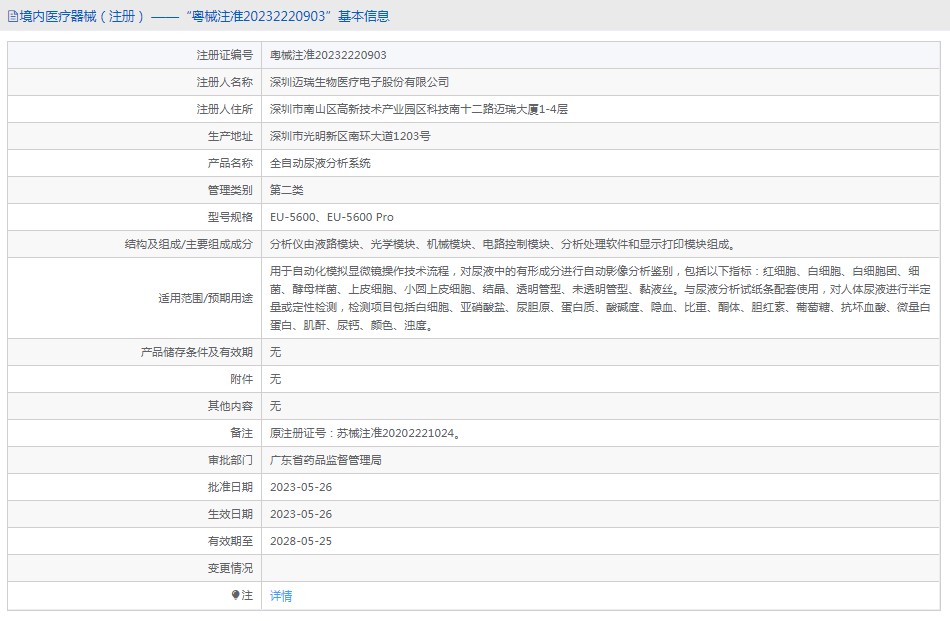The image size is (950, 621).
Task: Click the 无 value for 产品储存条件及有效期
Action: pos(275,352)
